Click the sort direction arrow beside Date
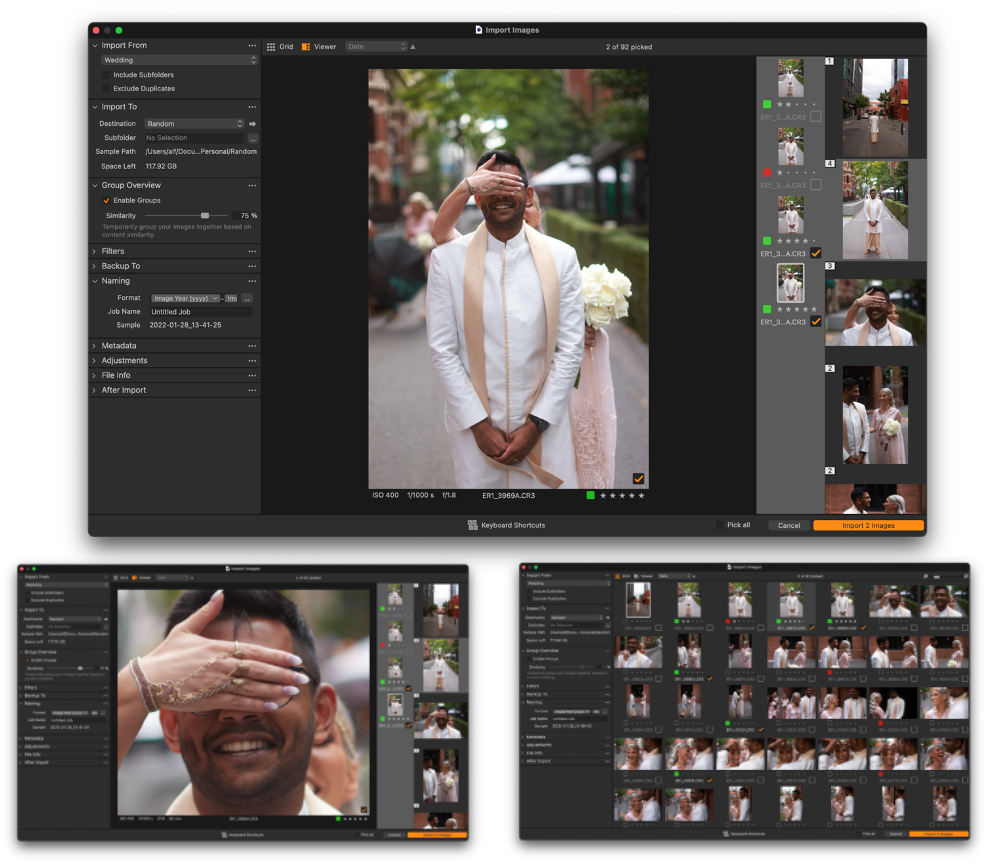Viewport: 988px width, 864px height. click(413, 47)
